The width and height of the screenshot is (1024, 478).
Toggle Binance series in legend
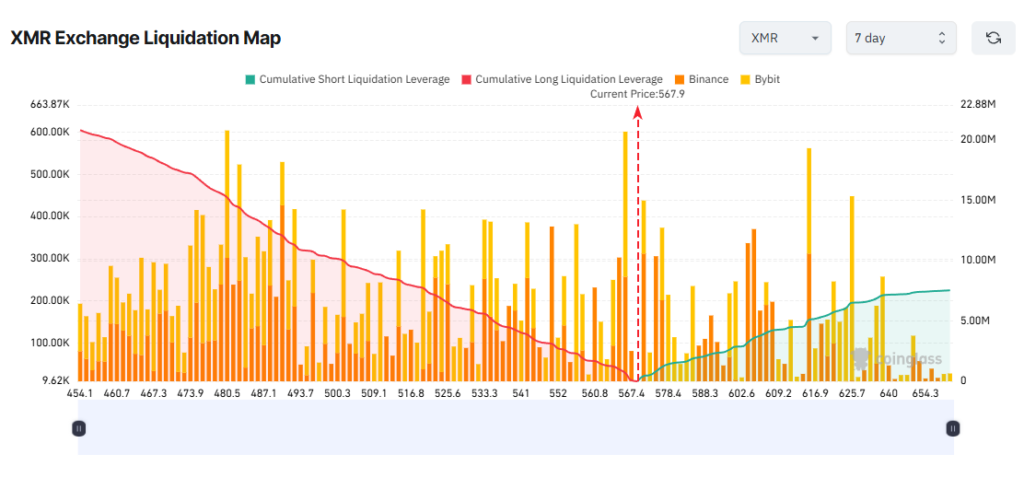pyautogui.click(x=701, y=80)
